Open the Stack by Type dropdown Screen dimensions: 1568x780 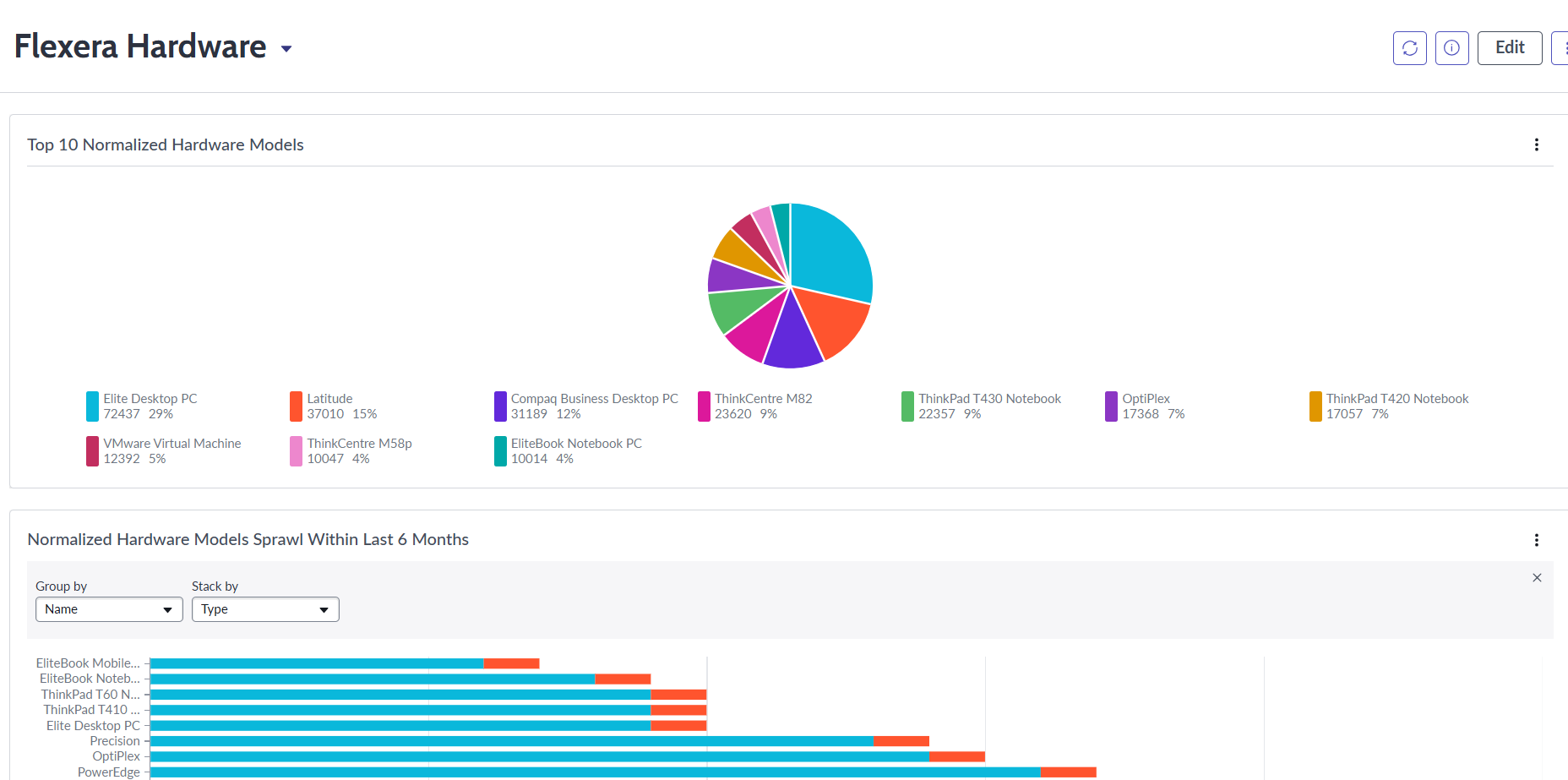click(265, 609)
